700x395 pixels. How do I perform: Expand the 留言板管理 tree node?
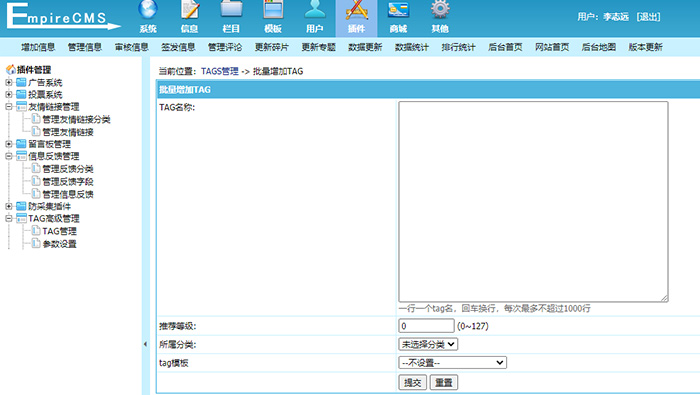coord(8,144)
